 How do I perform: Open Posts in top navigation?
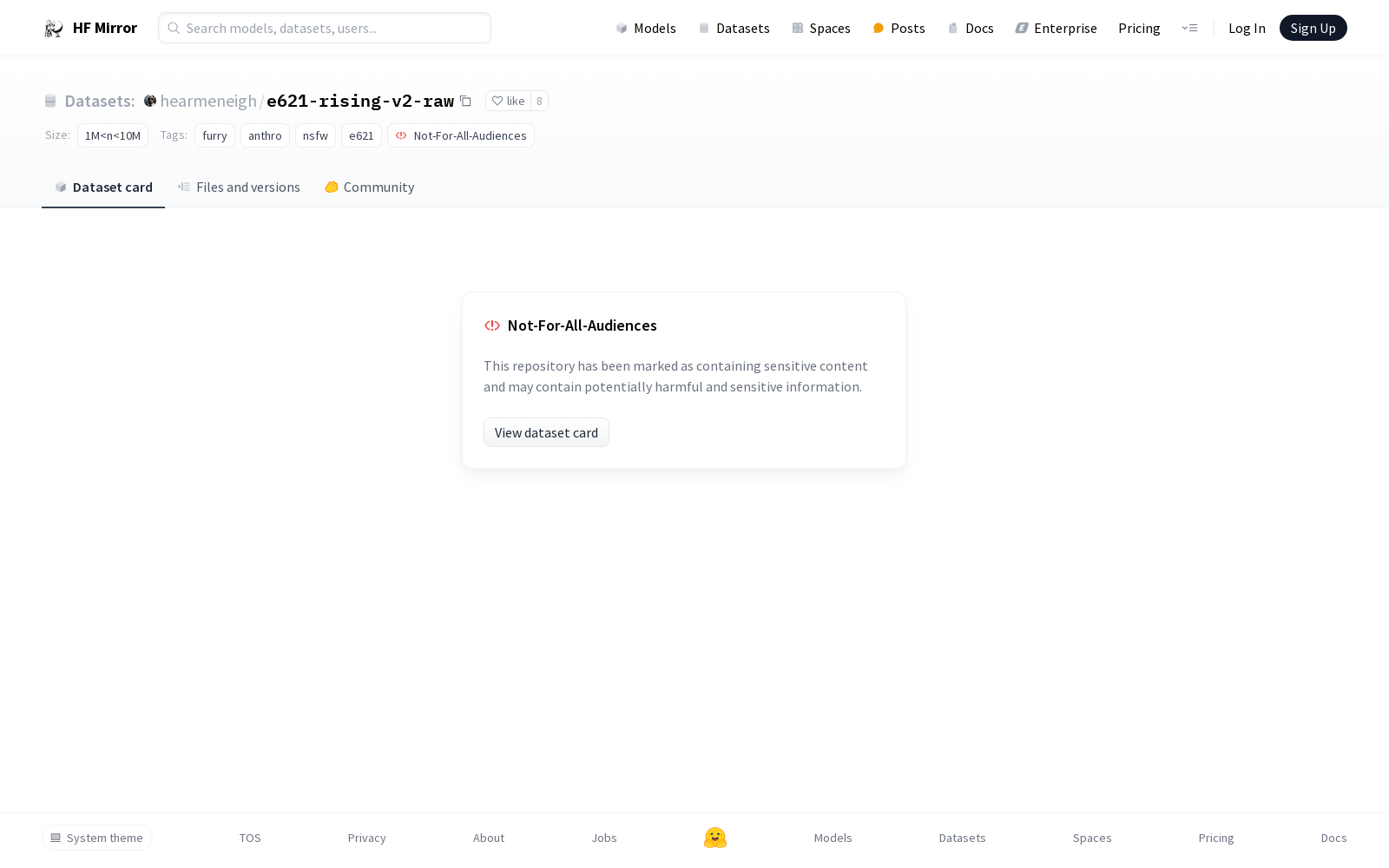899,28
